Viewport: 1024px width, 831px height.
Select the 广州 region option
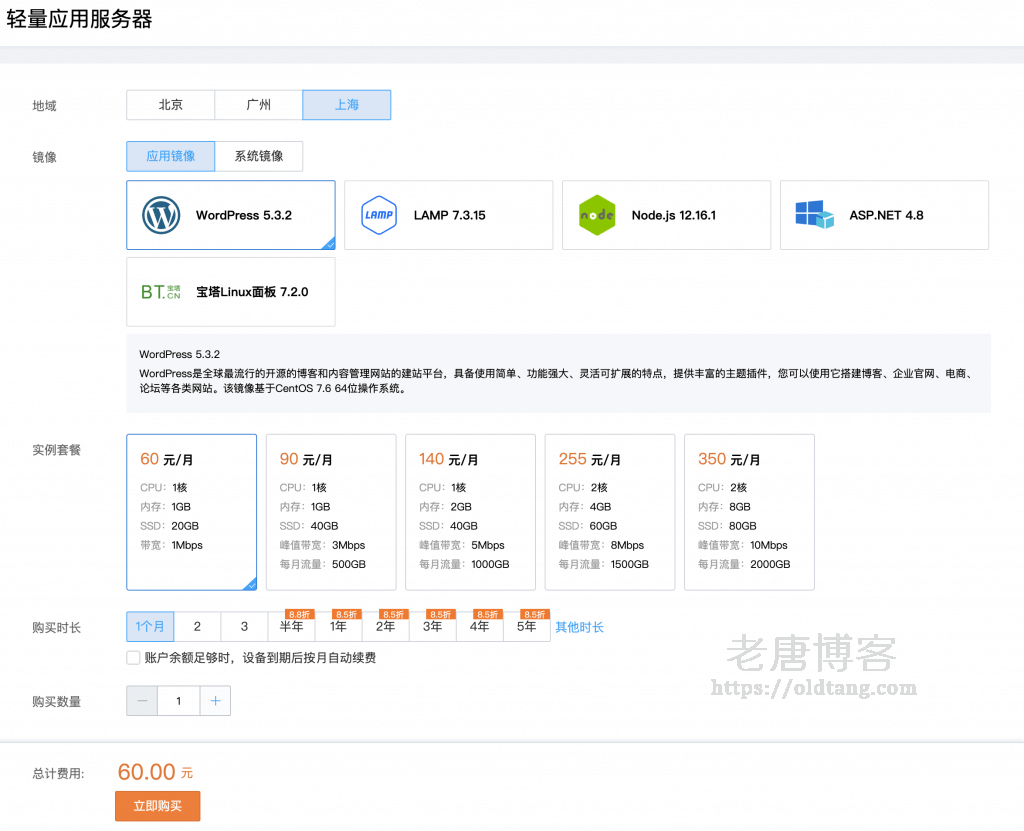pyautogui.click(x=258, y=105)
